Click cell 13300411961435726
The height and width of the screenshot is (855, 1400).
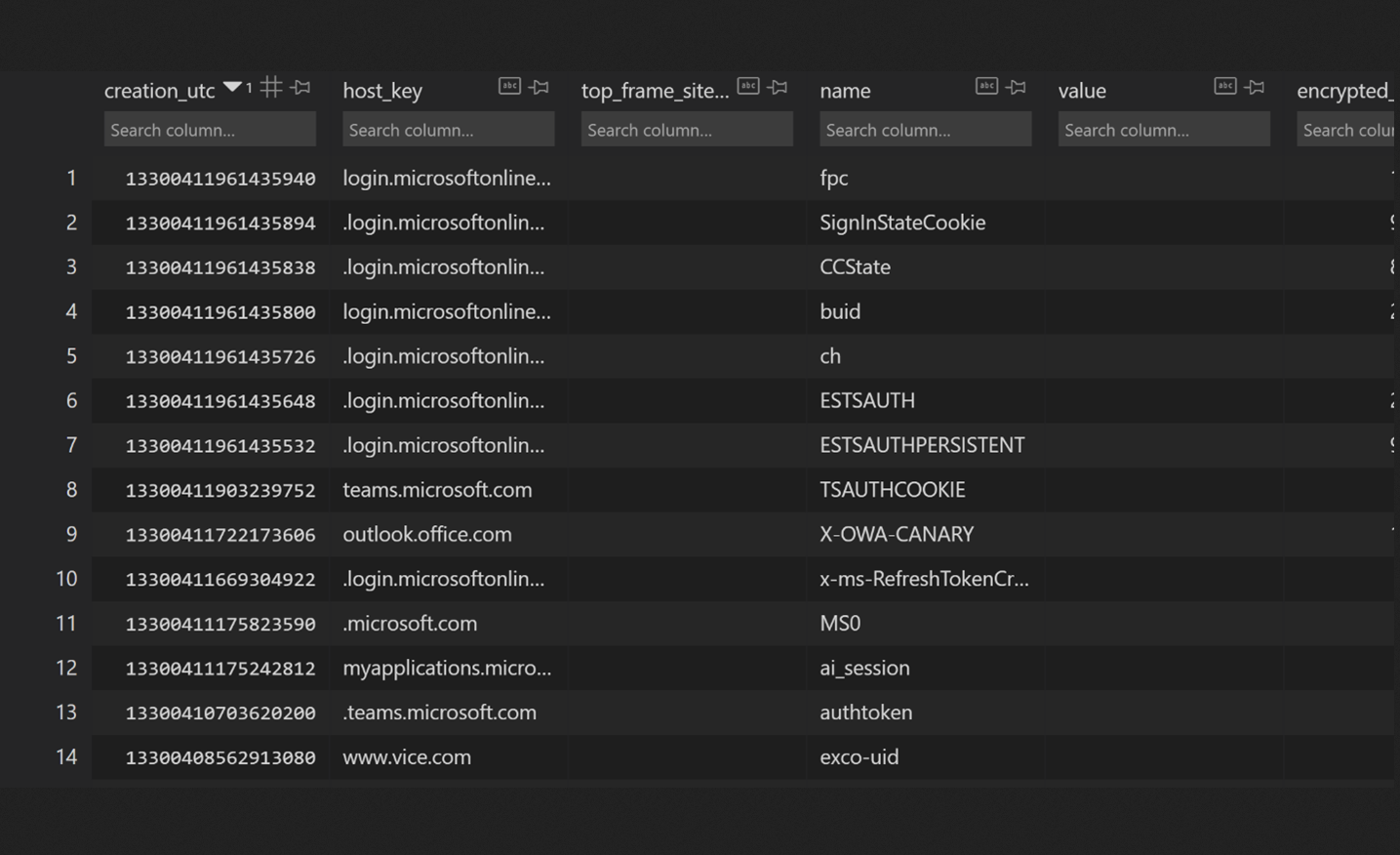coord(220,357)
